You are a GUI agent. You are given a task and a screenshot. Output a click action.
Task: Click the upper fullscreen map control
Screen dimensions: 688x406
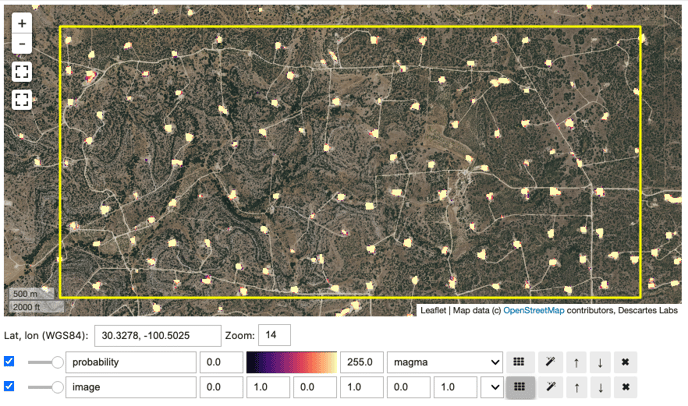pos(22,72)
